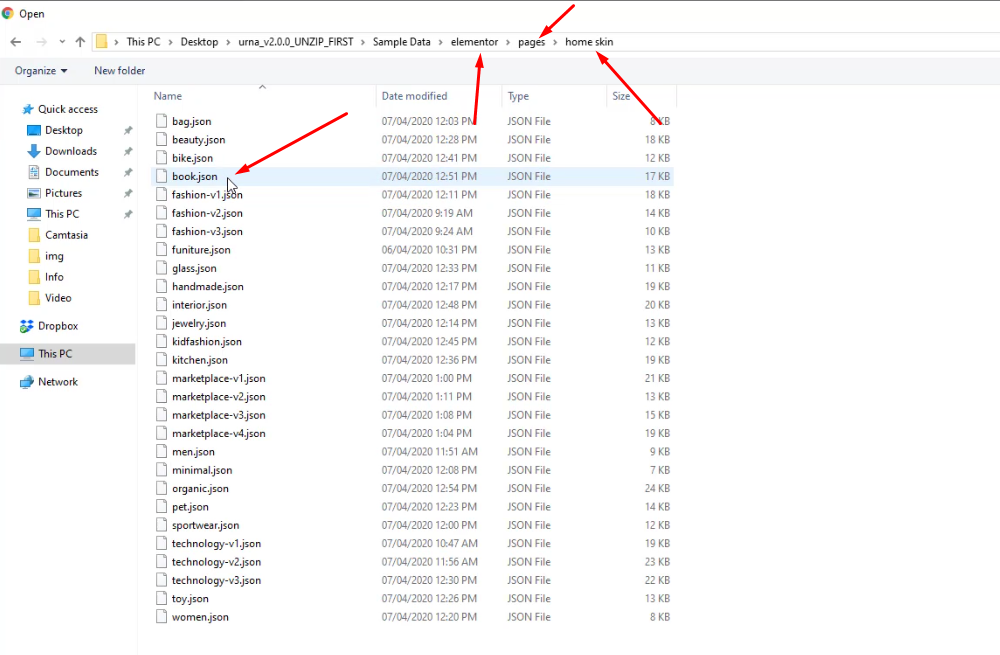Open the elementor breadcrumb folder
The image size is (1000, 655).
point(474,42)
